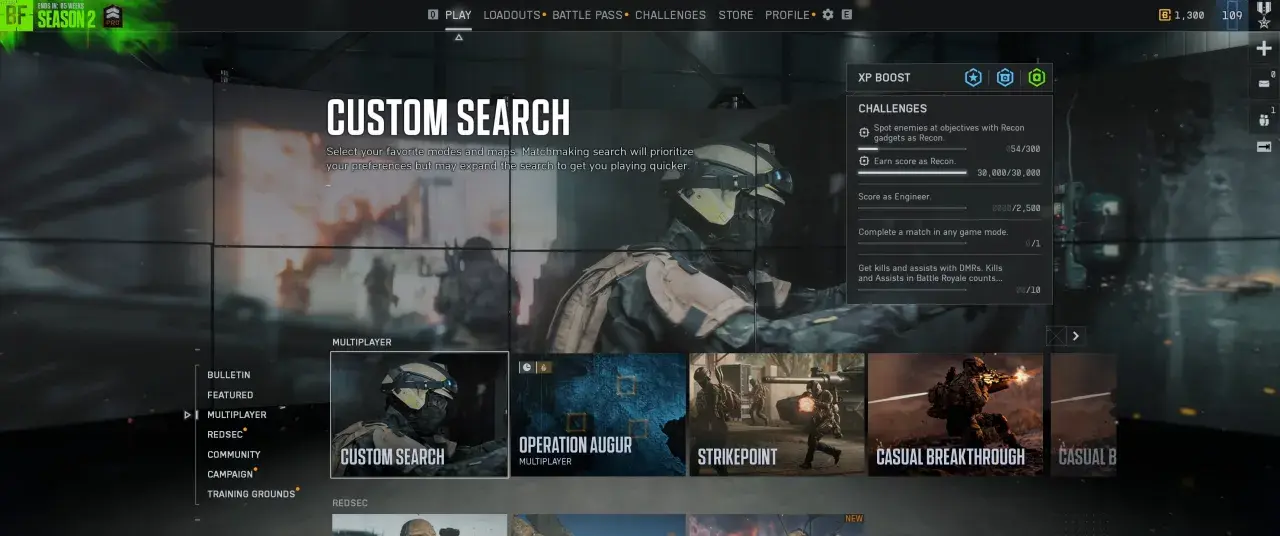Open the BATTLE PASS tab

[x=586, y=15]
